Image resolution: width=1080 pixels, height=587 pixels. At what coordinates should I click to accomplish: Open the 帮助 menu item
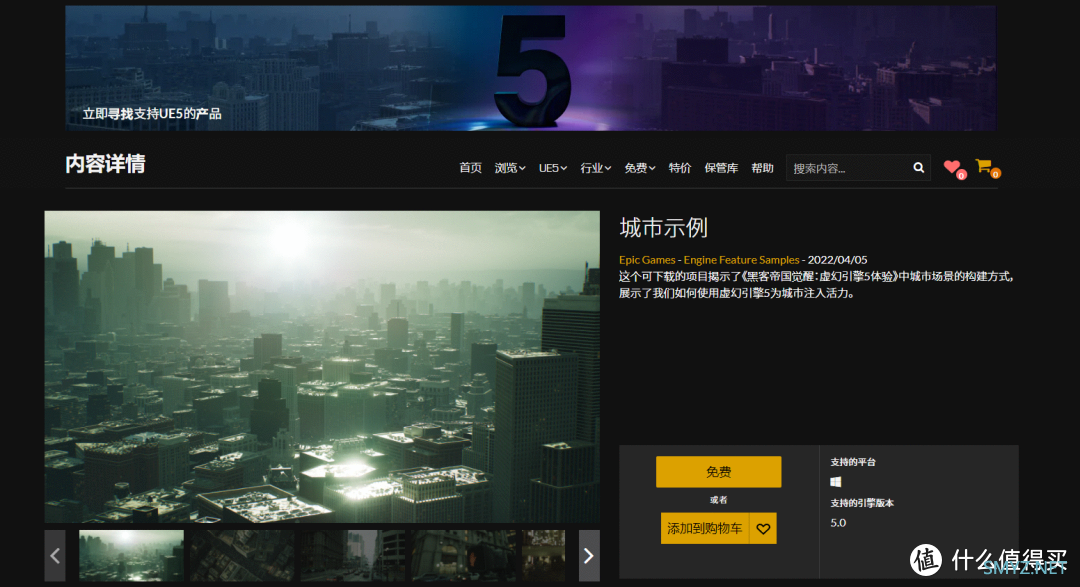pos(762,168)
